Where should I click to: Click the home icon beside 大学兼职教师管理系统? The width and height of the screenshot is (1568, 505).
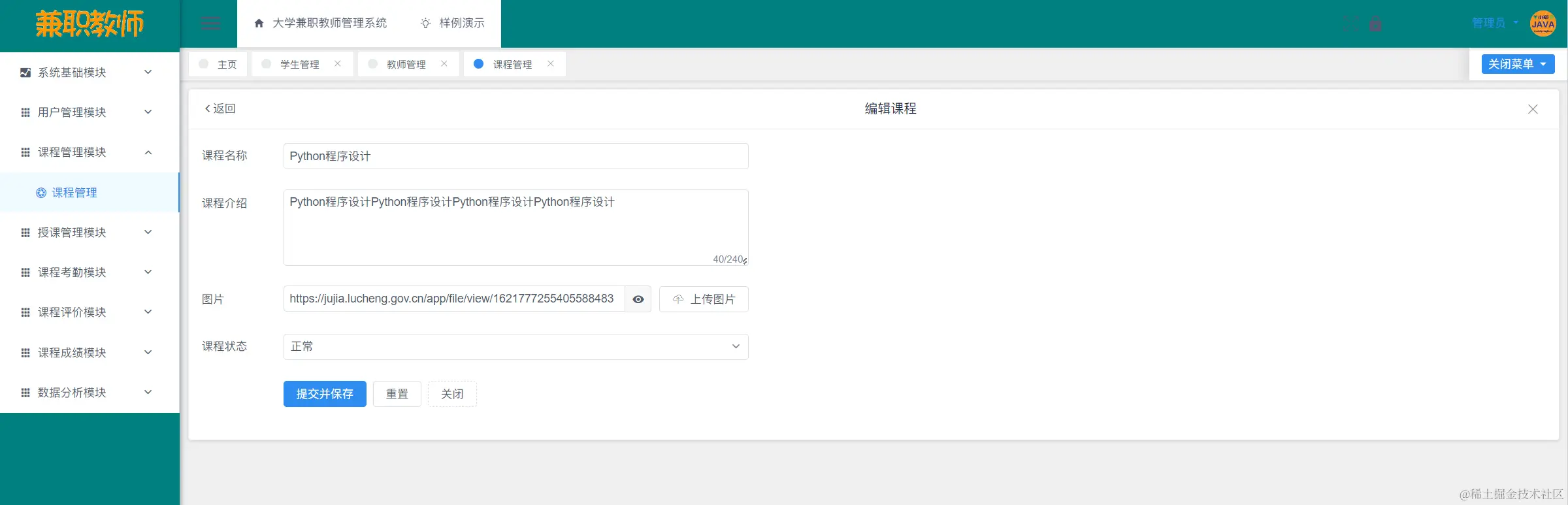(x=259, y=24)
